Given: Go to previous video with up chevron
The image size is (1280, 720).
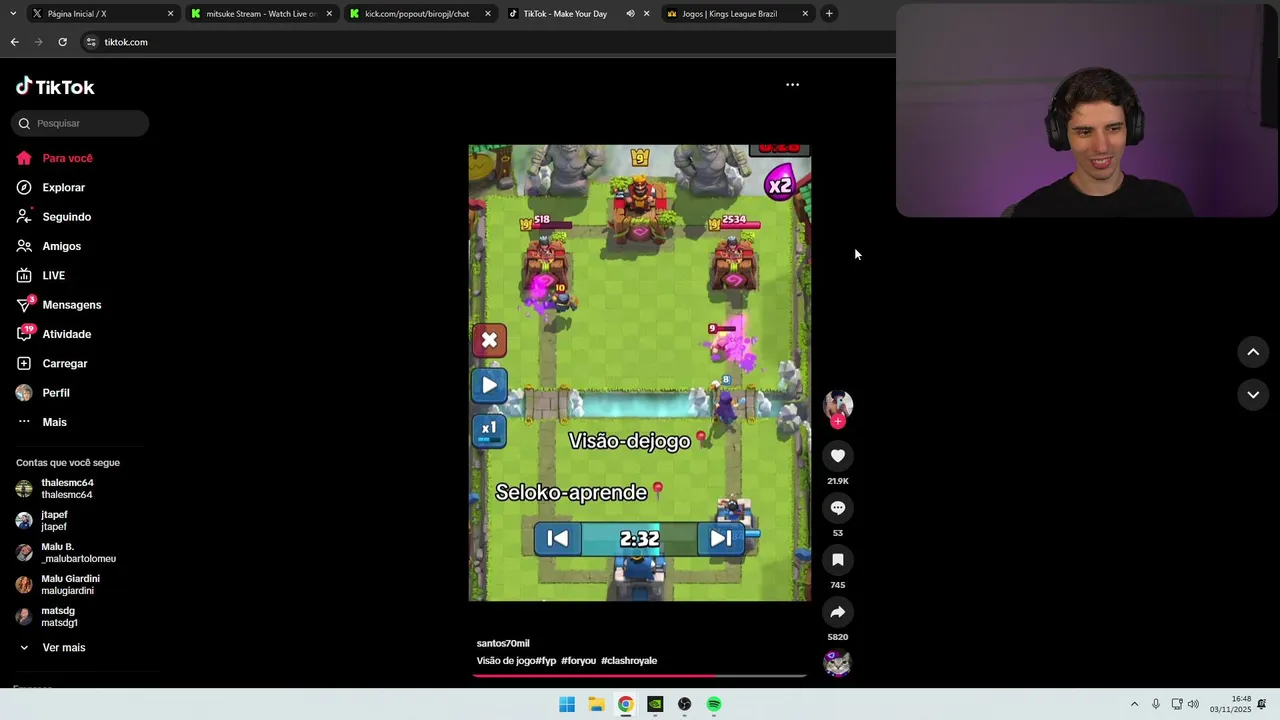Looking at the screenshot, I should [x=1253, y=352].
